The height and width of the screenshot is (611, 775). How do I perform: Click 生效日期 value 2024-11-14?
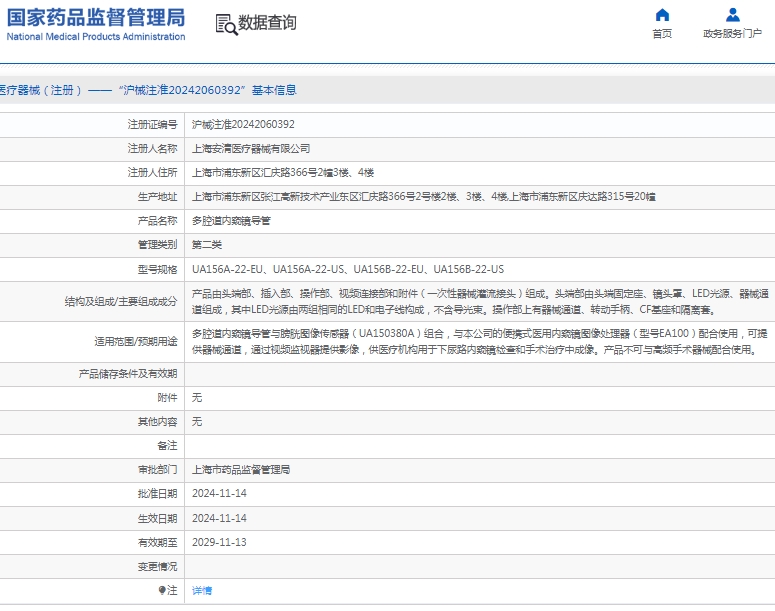click(x=219, y=518)
